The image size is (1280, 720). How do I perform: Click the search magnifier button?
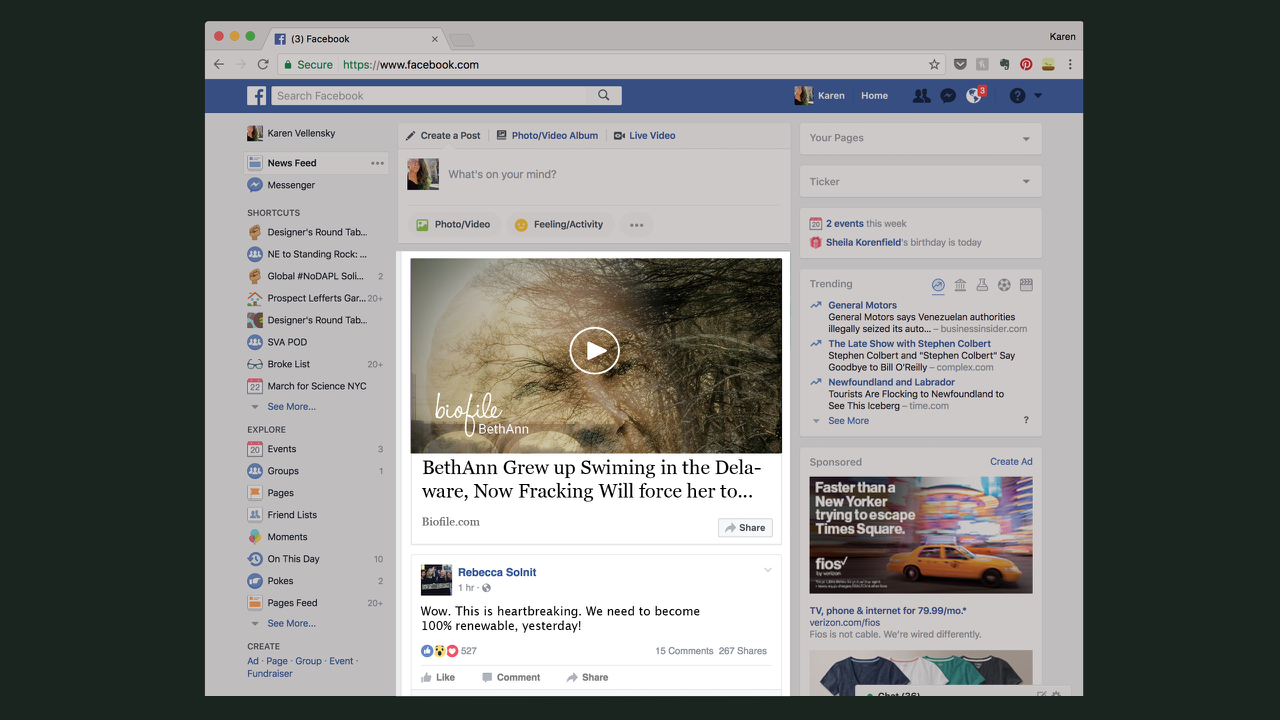[x=604, y=96]
